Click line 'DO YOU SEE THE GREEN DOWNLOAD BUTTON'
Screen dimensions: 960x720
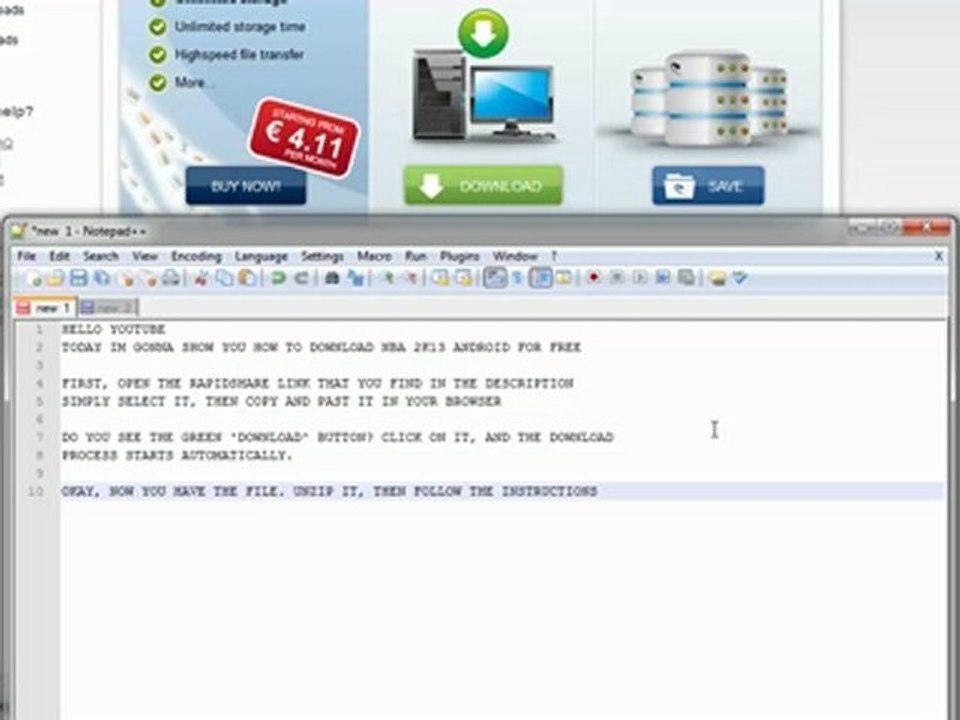pos(337,437)
